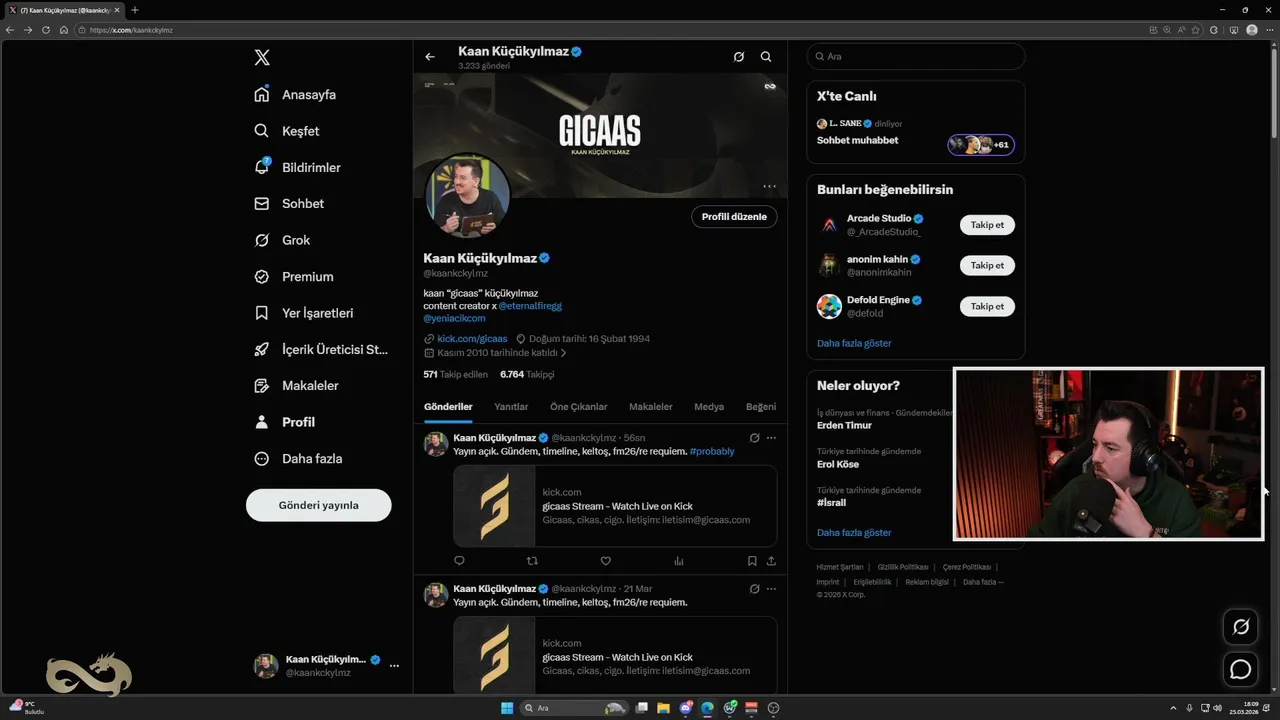Click reply icon on 56sn post
Screen dimensions: 1280x720
(x=460, y=561)
